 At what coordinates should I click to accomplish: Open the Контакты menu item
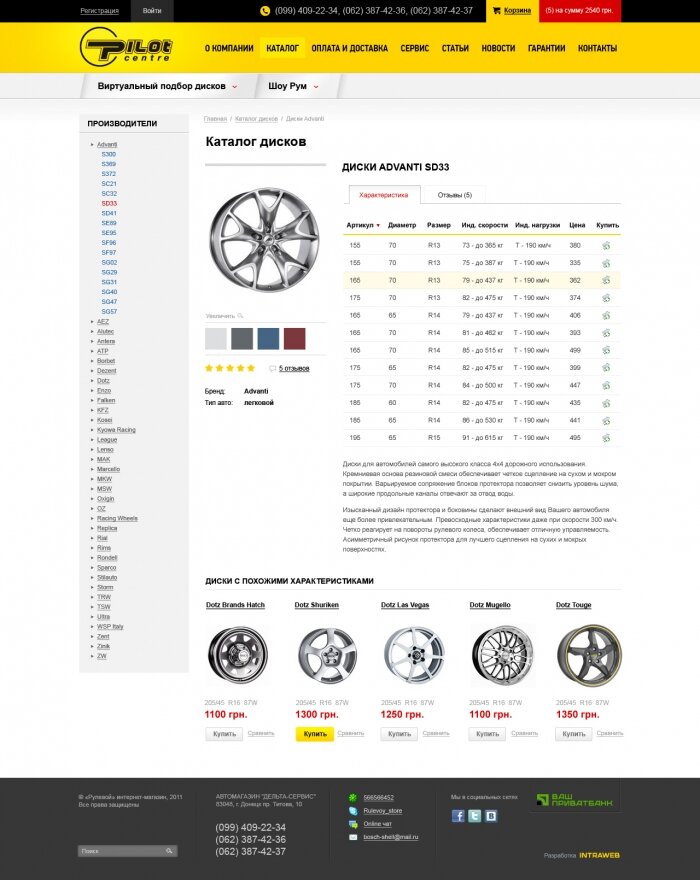[597, 48]
